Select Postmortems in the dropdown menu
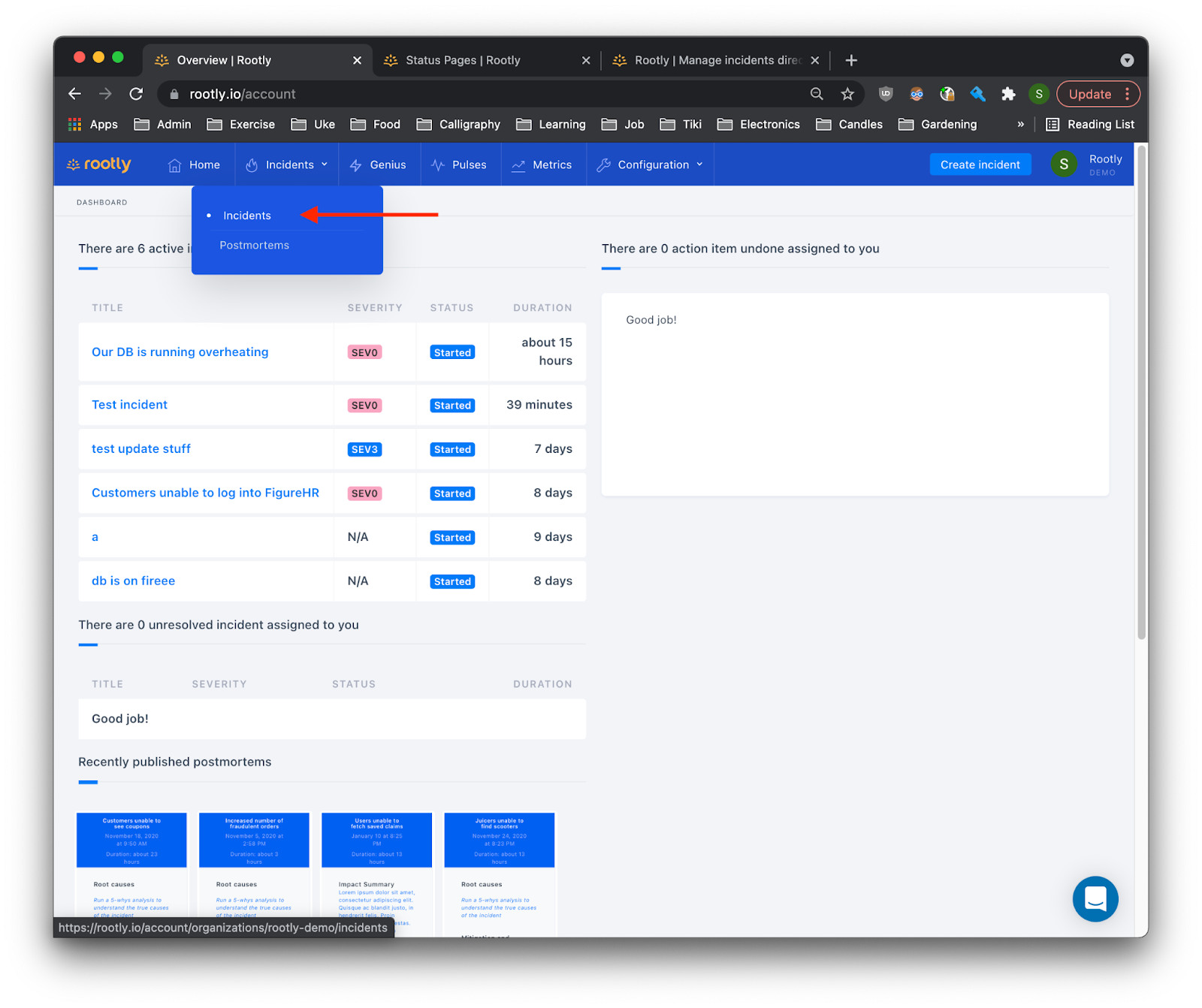Screen dimensions: 1202x1008 tap(254, 245)
